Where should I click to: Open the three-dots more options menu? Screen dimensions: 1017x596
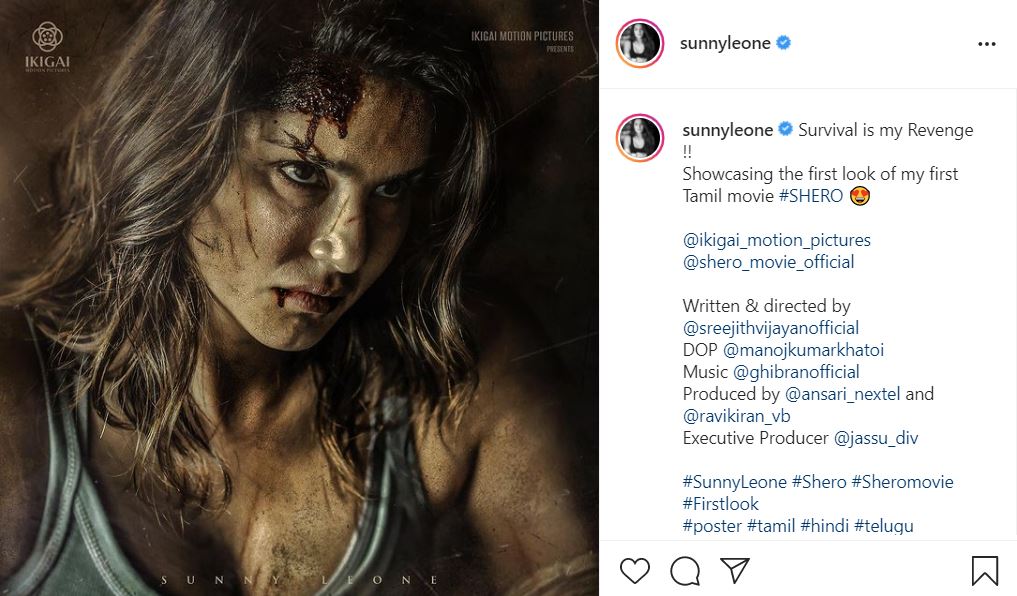point(986,44)
